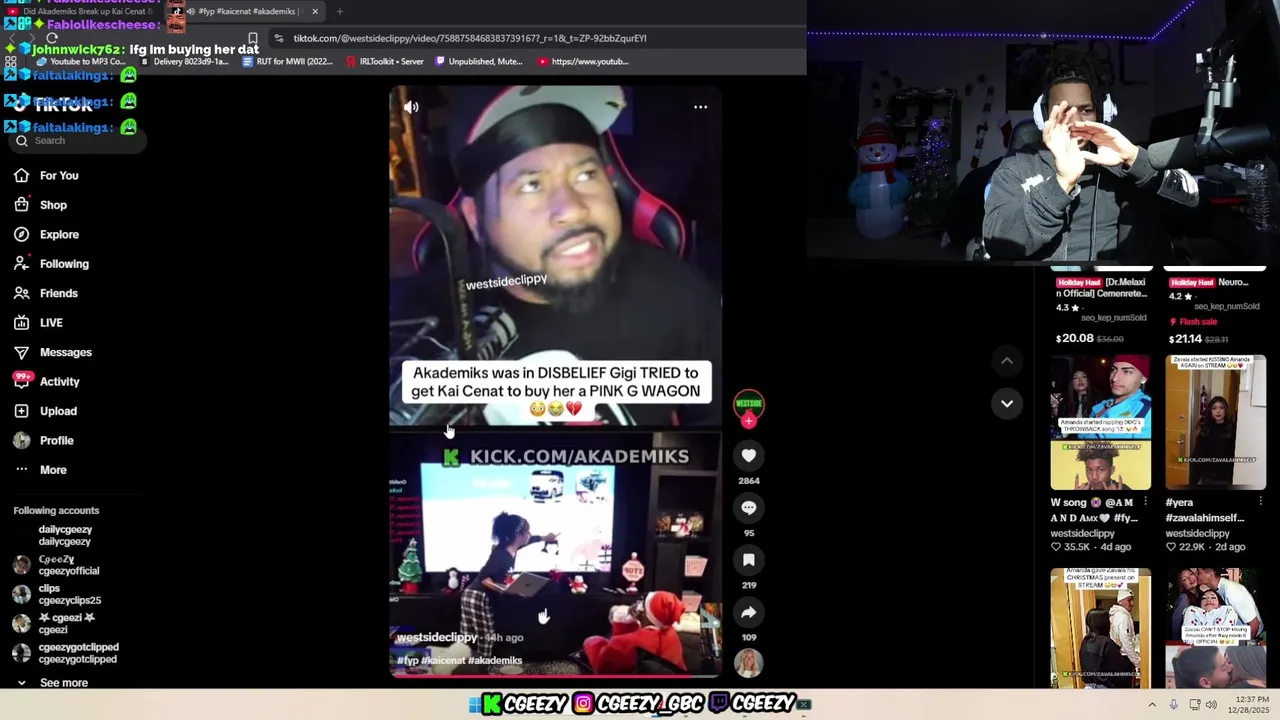Click the #yera #zavalahimself video caption
The height and width of the screenshot is (720, 1280).
(1204, 510)
